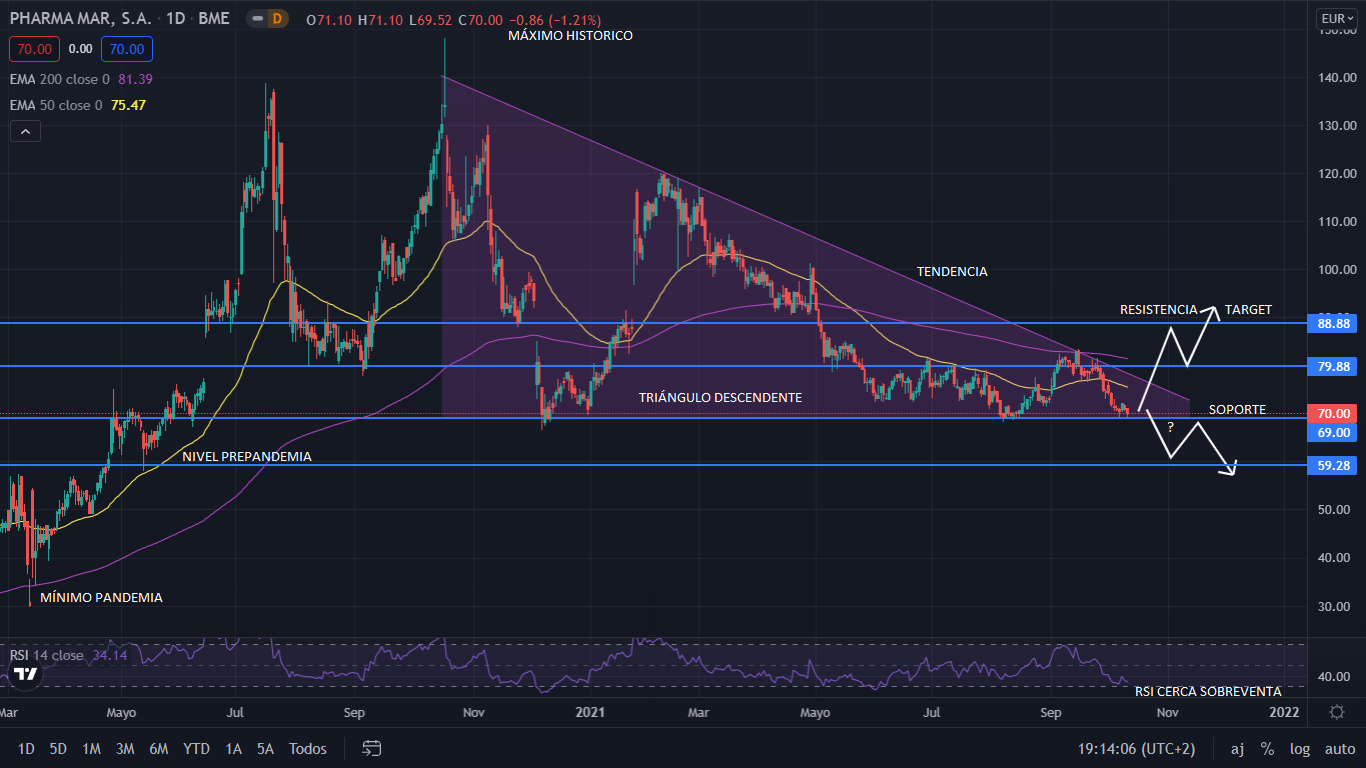The width and height of the screenshot is (1366, 768).
Task: Click the PHARMA MAR, S.A. symbol title
Action: 80,19
